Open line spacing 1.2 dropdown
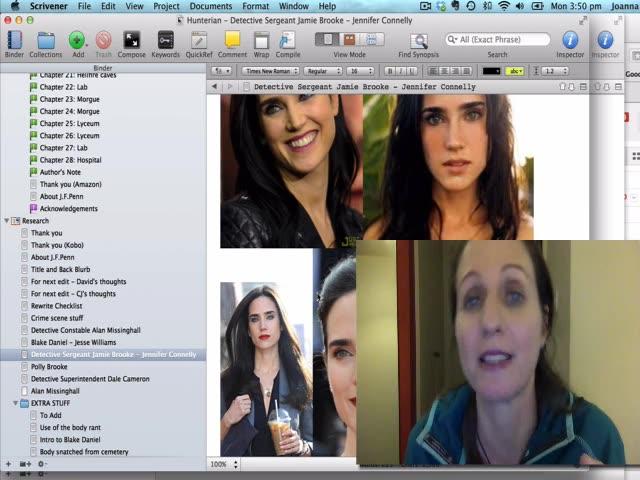This screenshot has width=640, height=480. coord(554,71)
